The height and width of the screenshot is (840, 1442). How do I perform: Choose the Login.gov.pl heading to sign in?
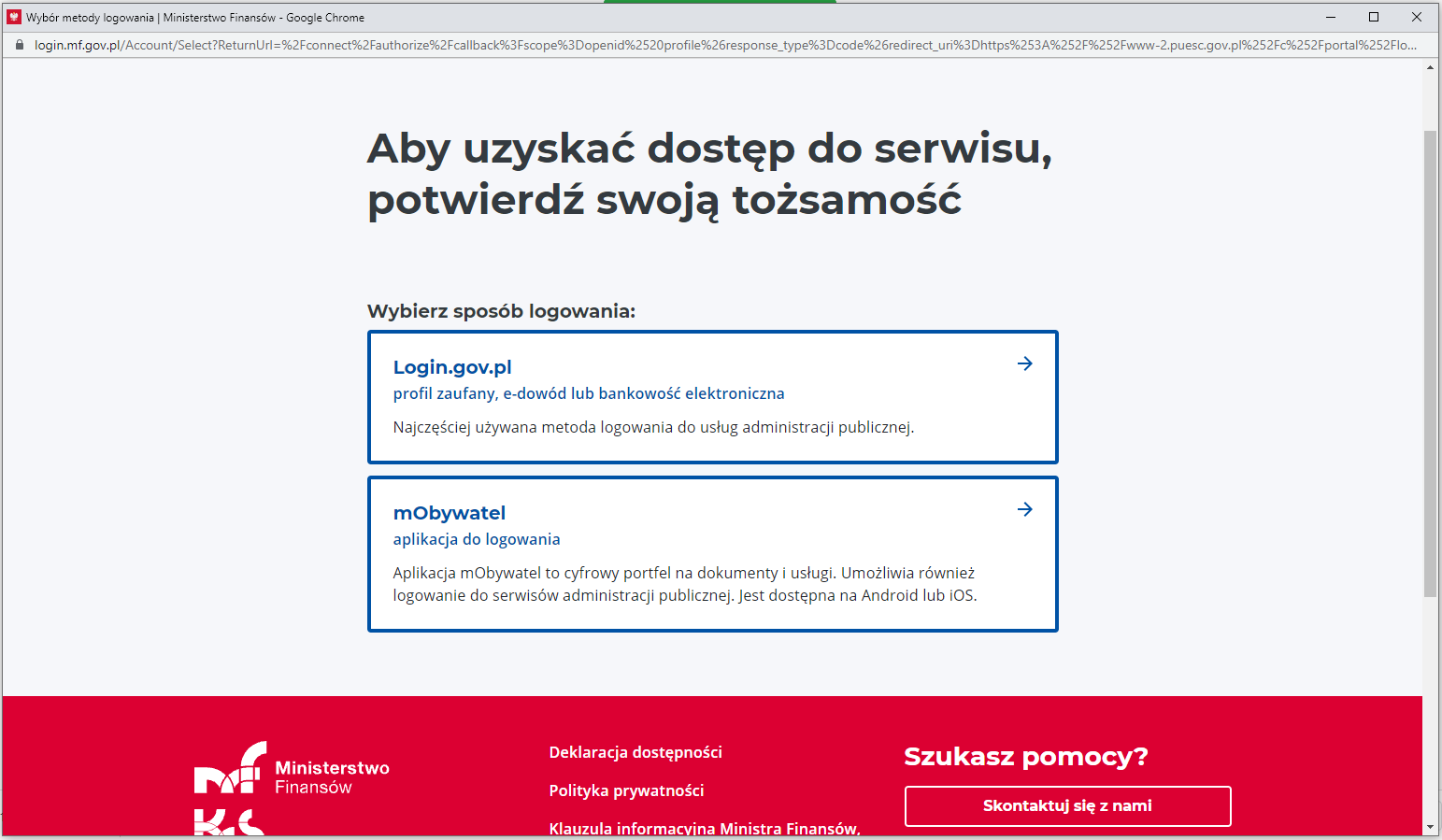click(452, 367)
